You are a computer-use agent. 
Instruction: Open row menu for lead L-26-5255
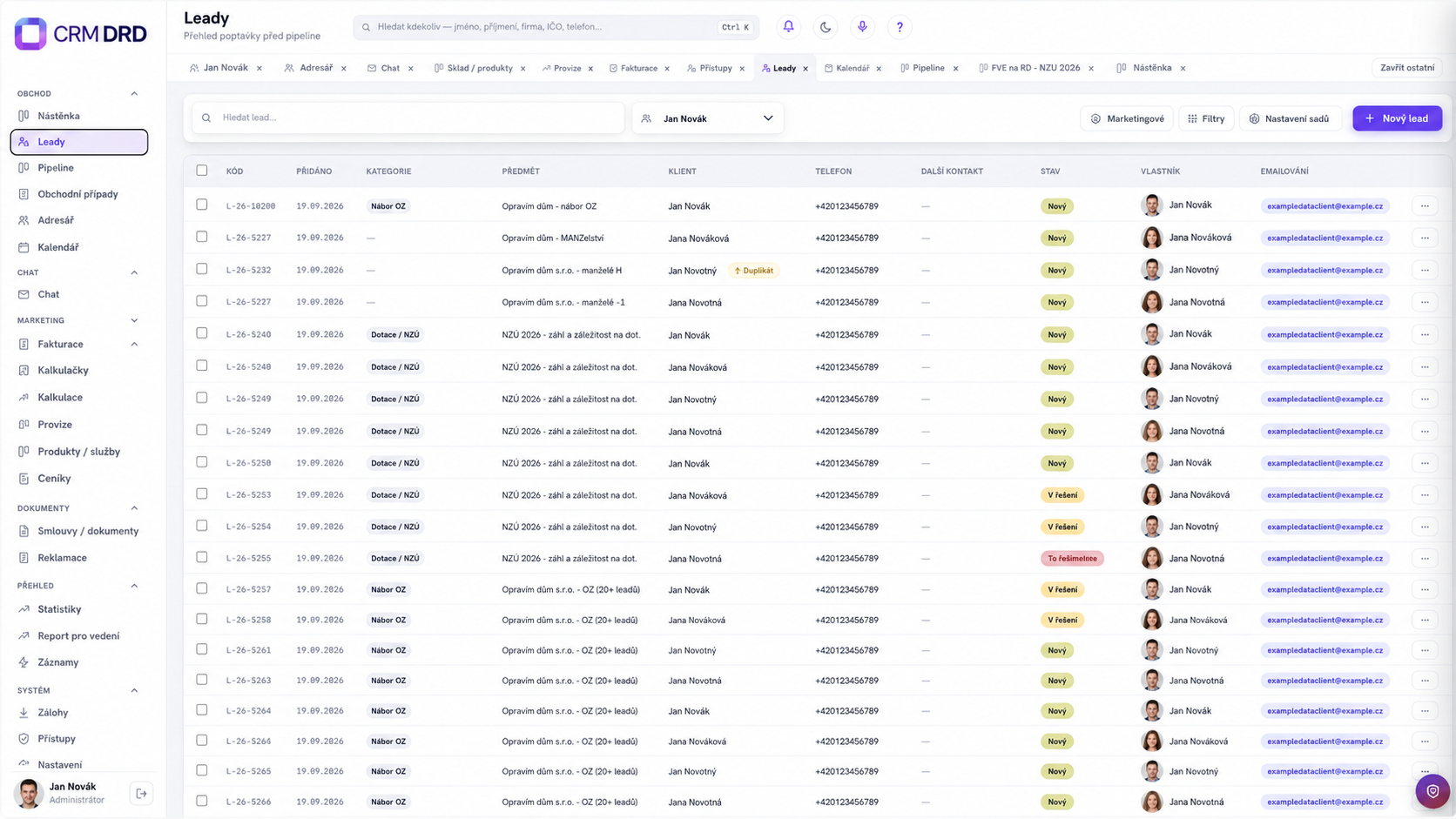(x=1425, y=559)
